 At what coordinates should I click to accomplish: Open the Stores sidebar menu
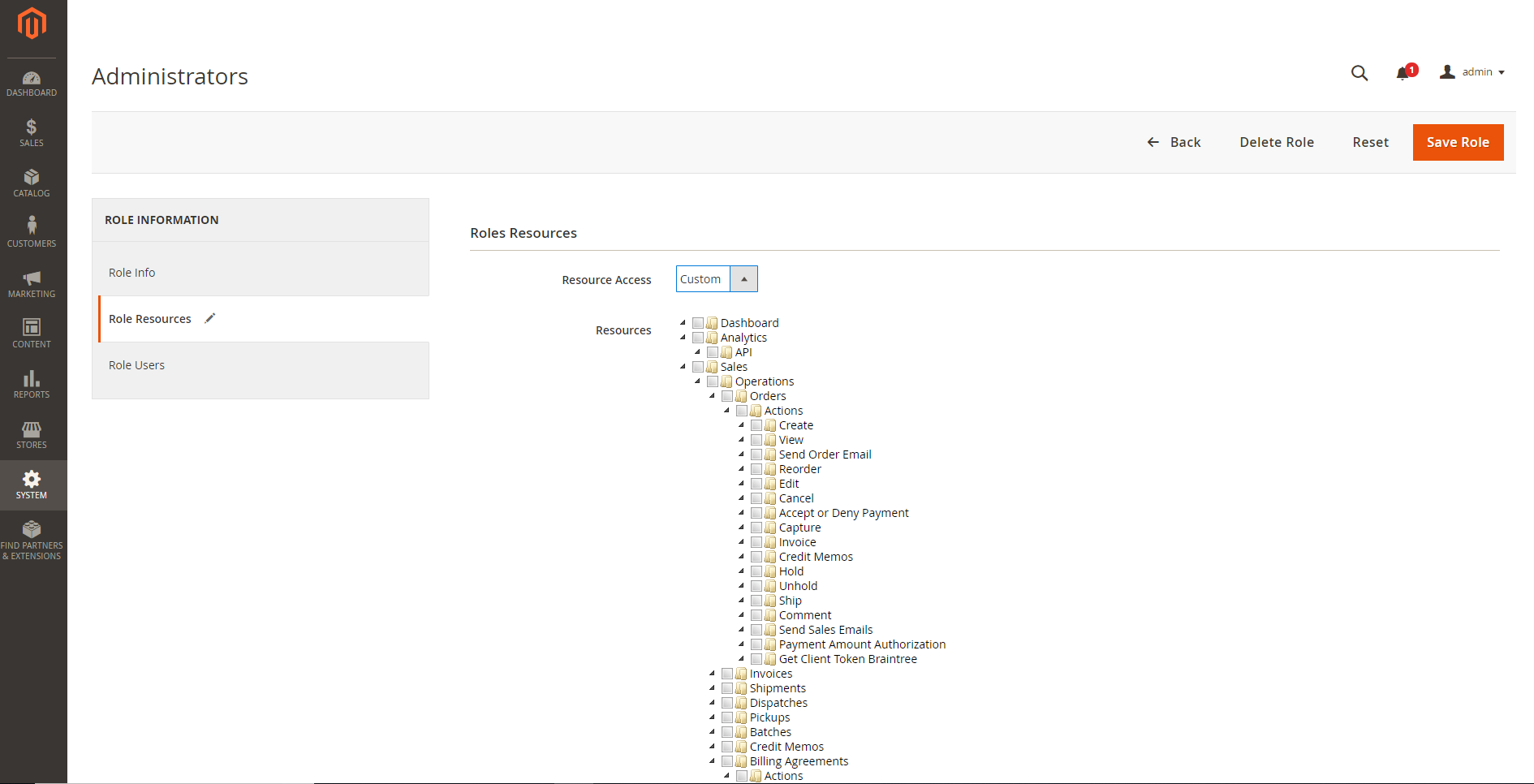pyautogui.click(x=32, y=434)
